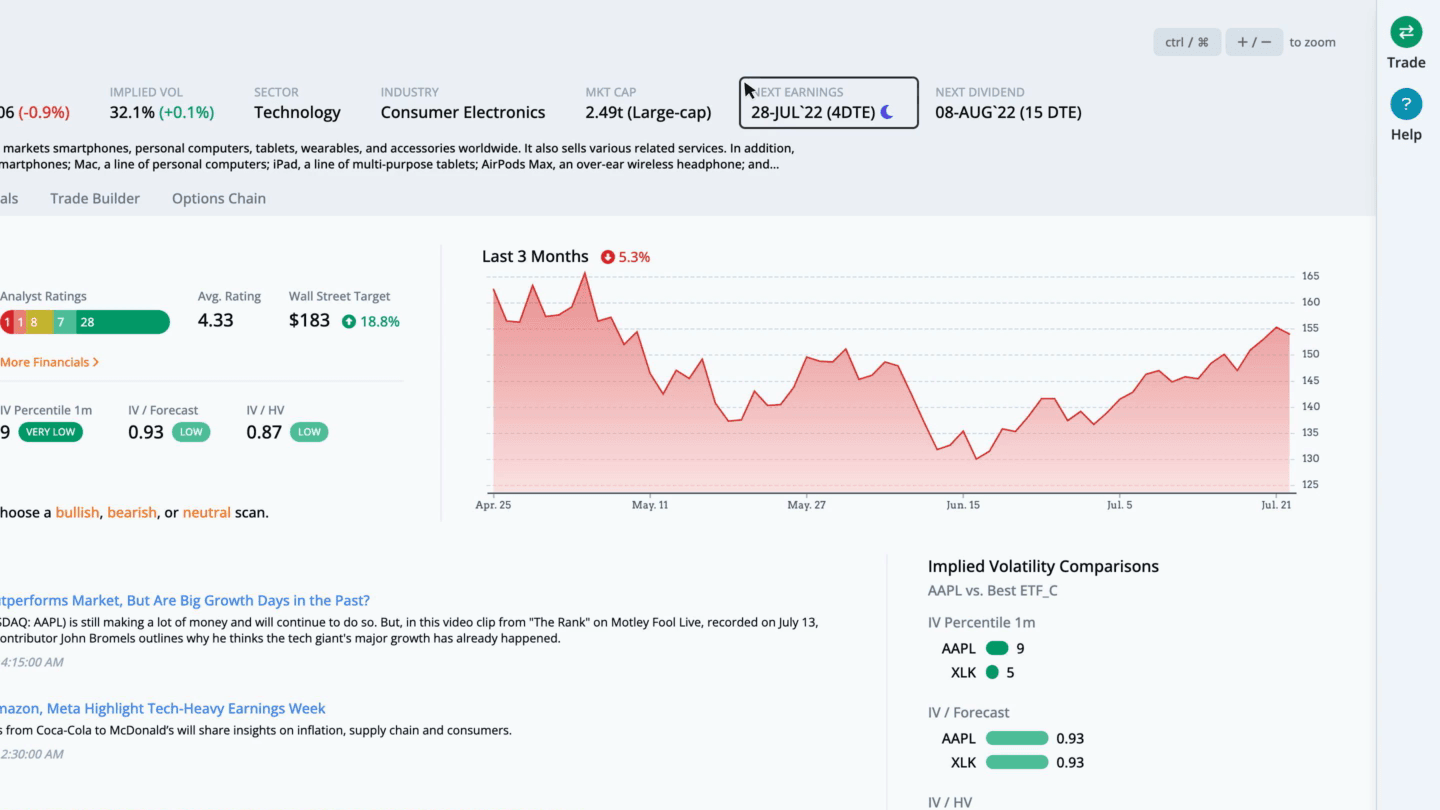Choose the bearish scan link
This screenshot has width=1440, height=810.
132,512
